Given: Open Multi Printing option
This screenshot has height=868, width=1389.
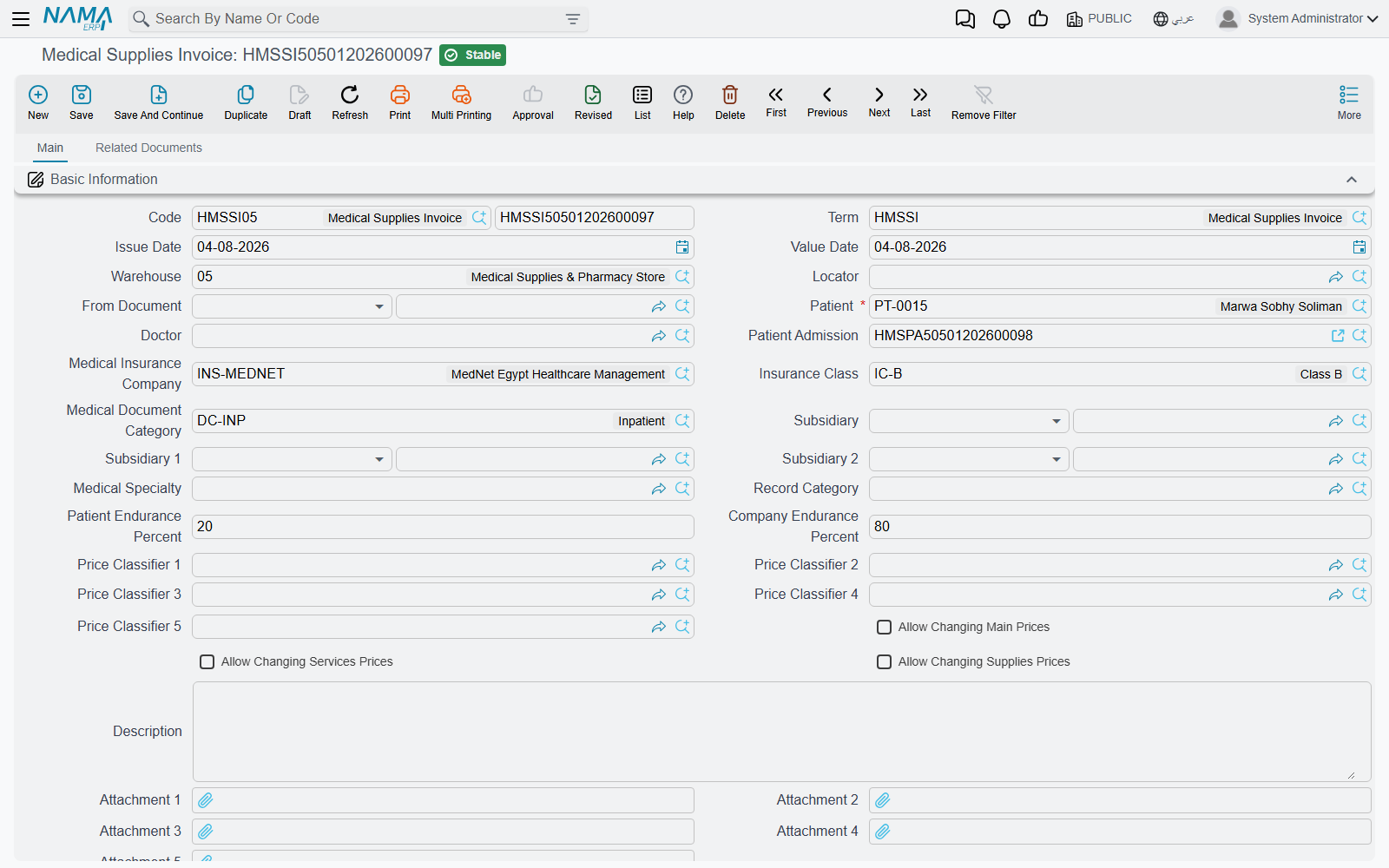Looking at the screenshot, I should click(x=461, y=102).
